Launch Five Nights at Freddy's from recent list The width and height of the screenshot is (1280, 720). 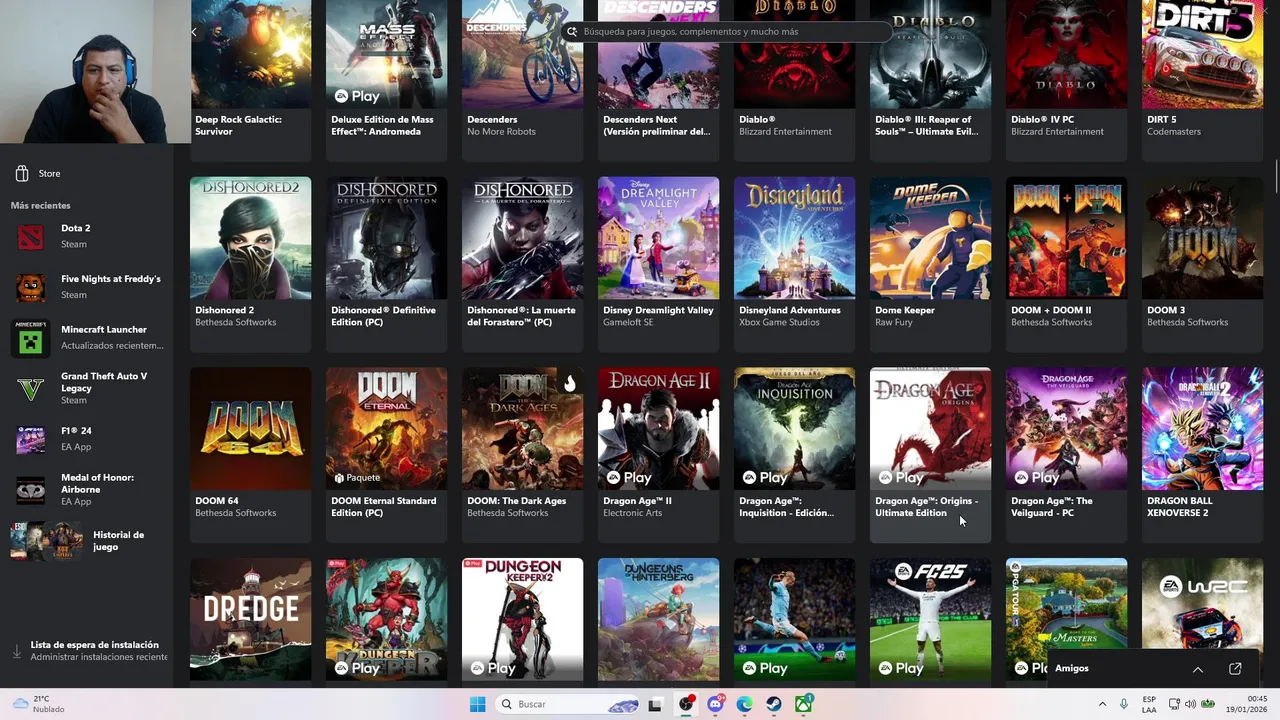pyautogui.click(x=87, y=287)
